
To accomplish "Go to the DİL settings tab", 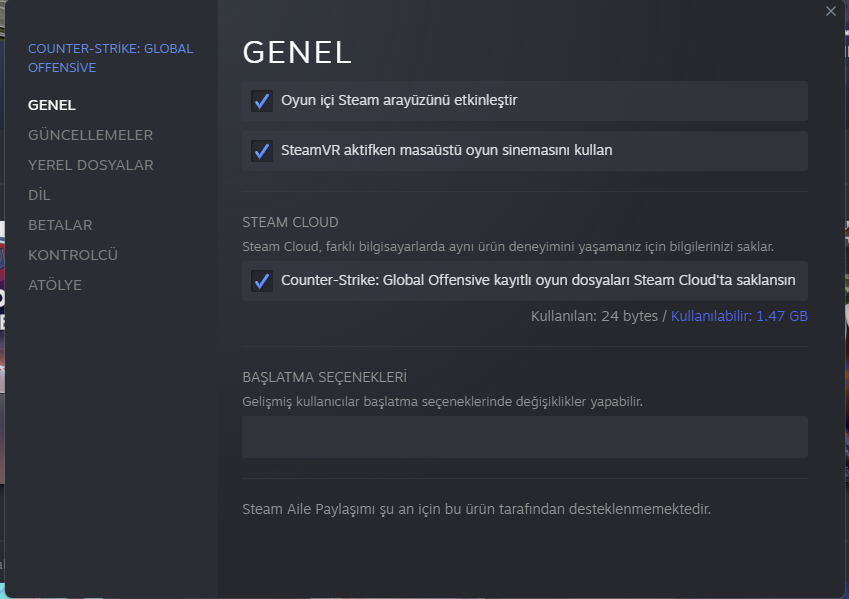I will pyautogui.click(x=39, y=195).
